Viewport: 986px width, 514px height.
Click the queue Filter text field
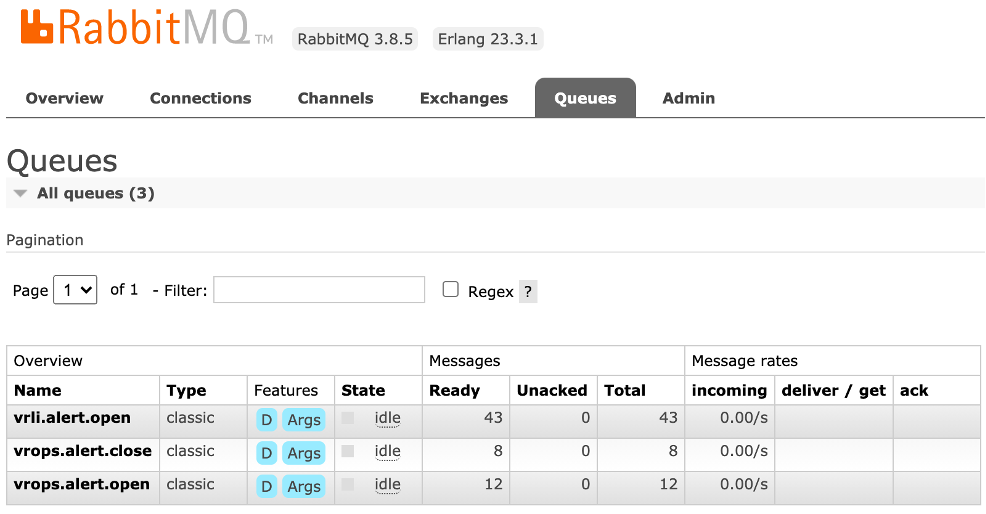pyautogui.click(x=319, y=289)
